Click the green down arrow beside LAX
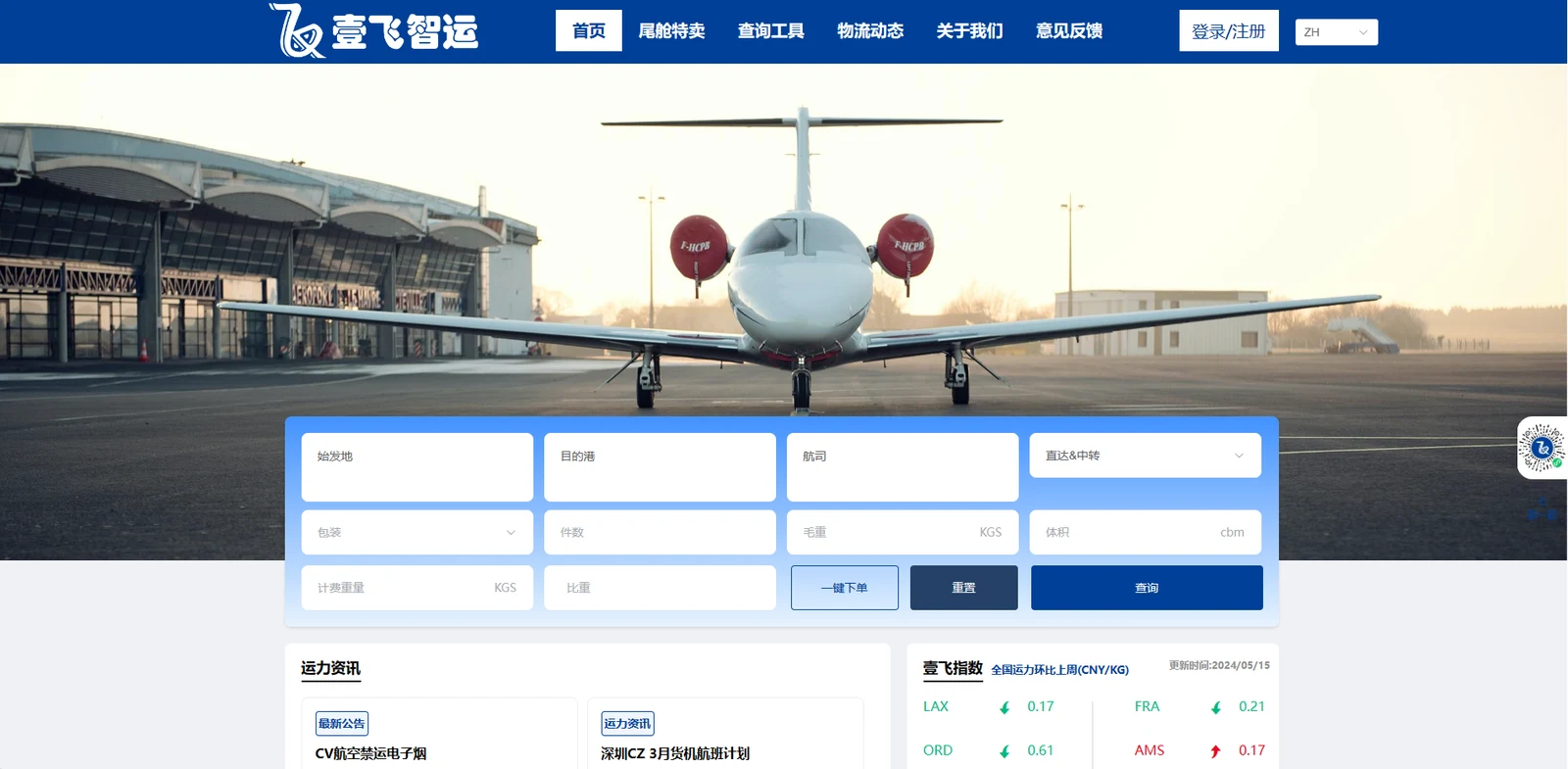The height and width of the screenshot is (769, 1568). point(1004,707)
